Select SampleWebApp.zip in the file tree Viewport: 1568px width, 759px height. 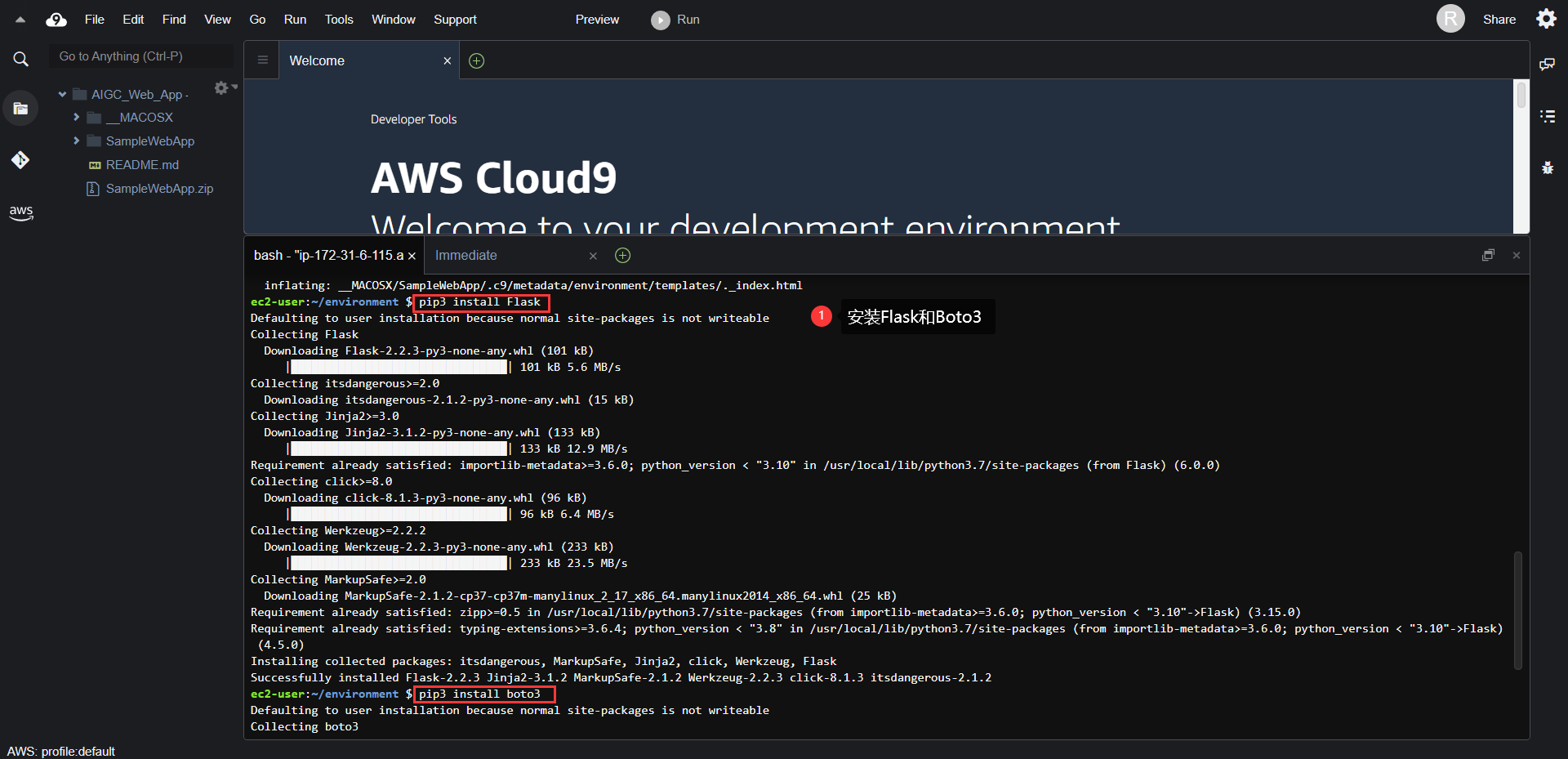point(159,189)
